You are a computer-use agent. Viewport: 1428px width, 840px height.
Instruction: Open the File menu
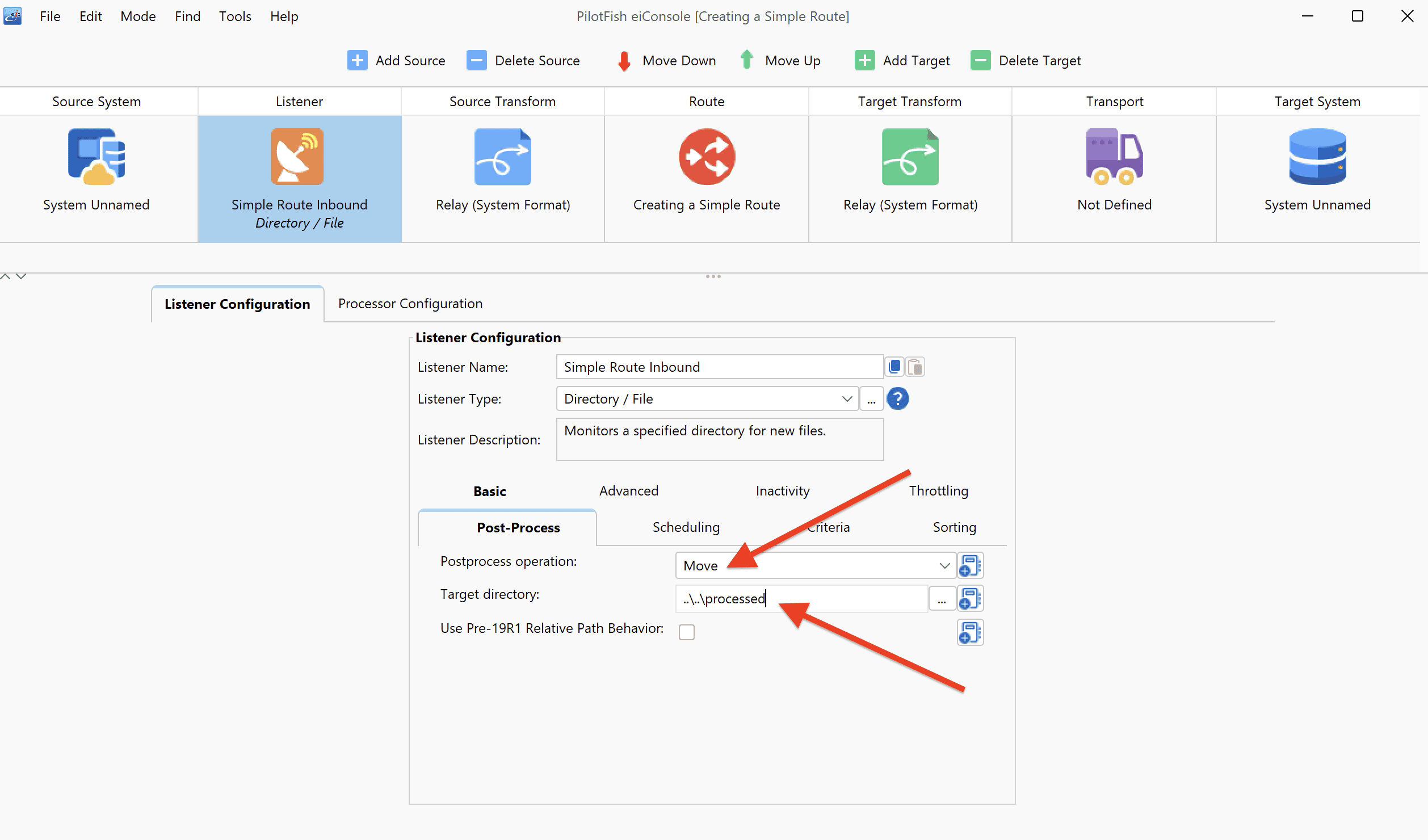click(50, 16)
